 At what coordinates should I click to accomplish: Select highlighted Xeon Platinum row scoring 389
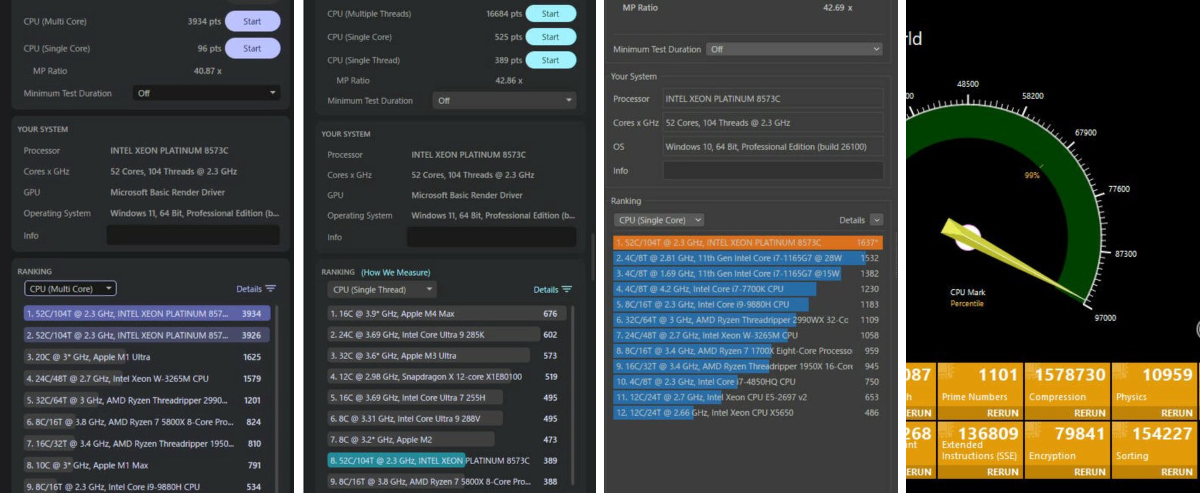(446, 461)
